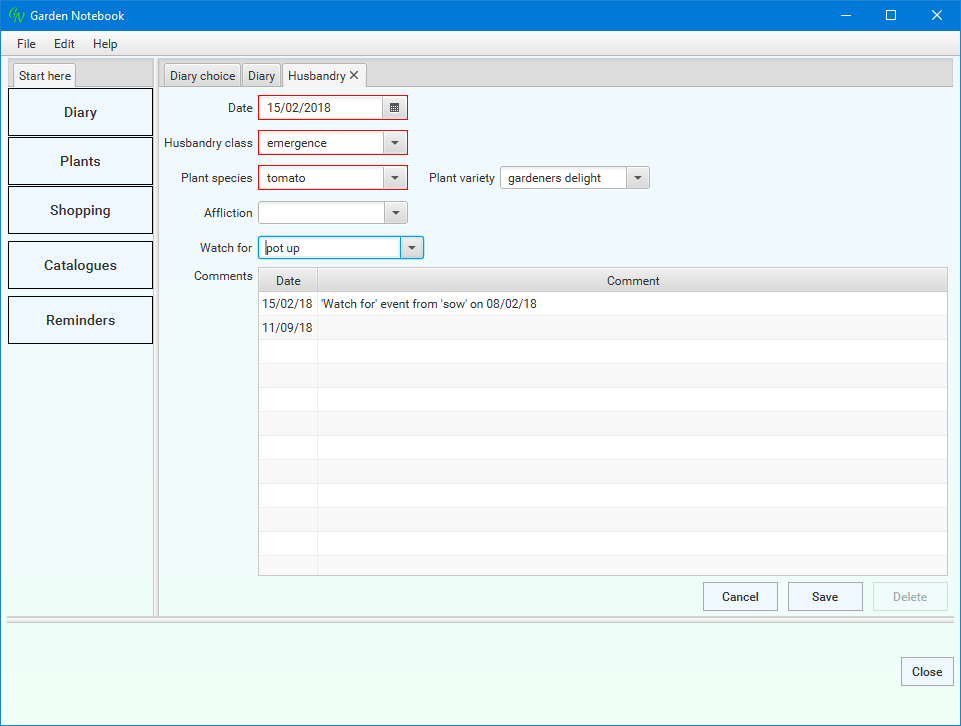Switch to the Diary tab
This screenshot has height=726, width=961.
pyautogui.click(x=261, y=76)
